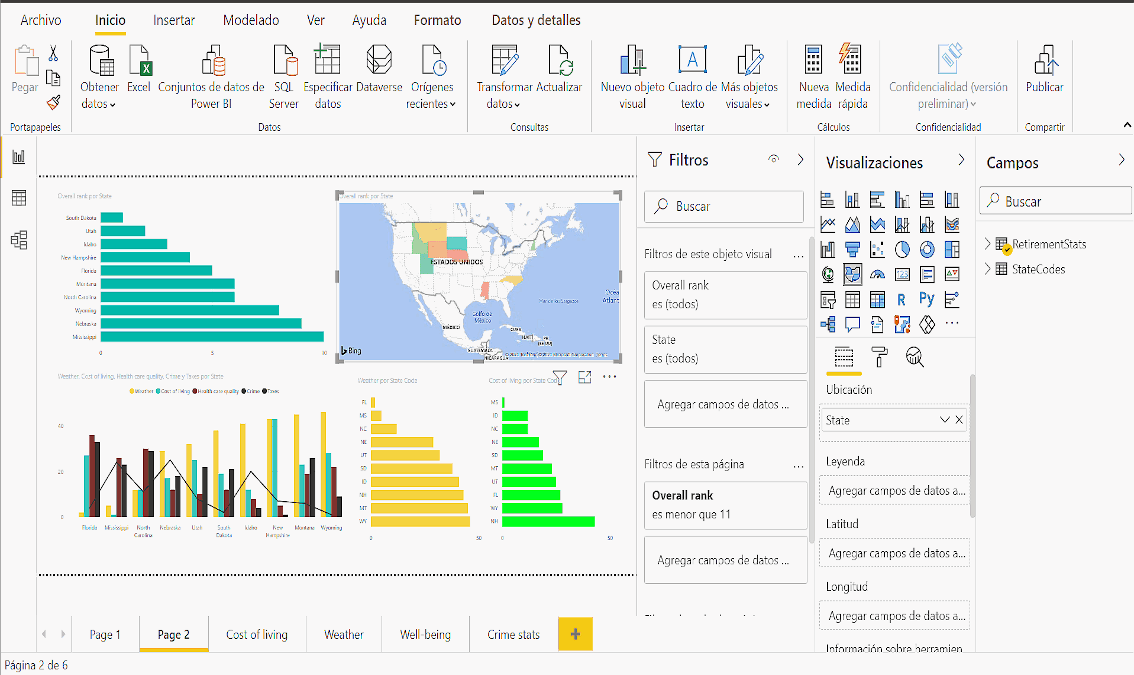Choose the clustered column chart visual
Viewport: 1134px width, 675px height.
(902, 200)
